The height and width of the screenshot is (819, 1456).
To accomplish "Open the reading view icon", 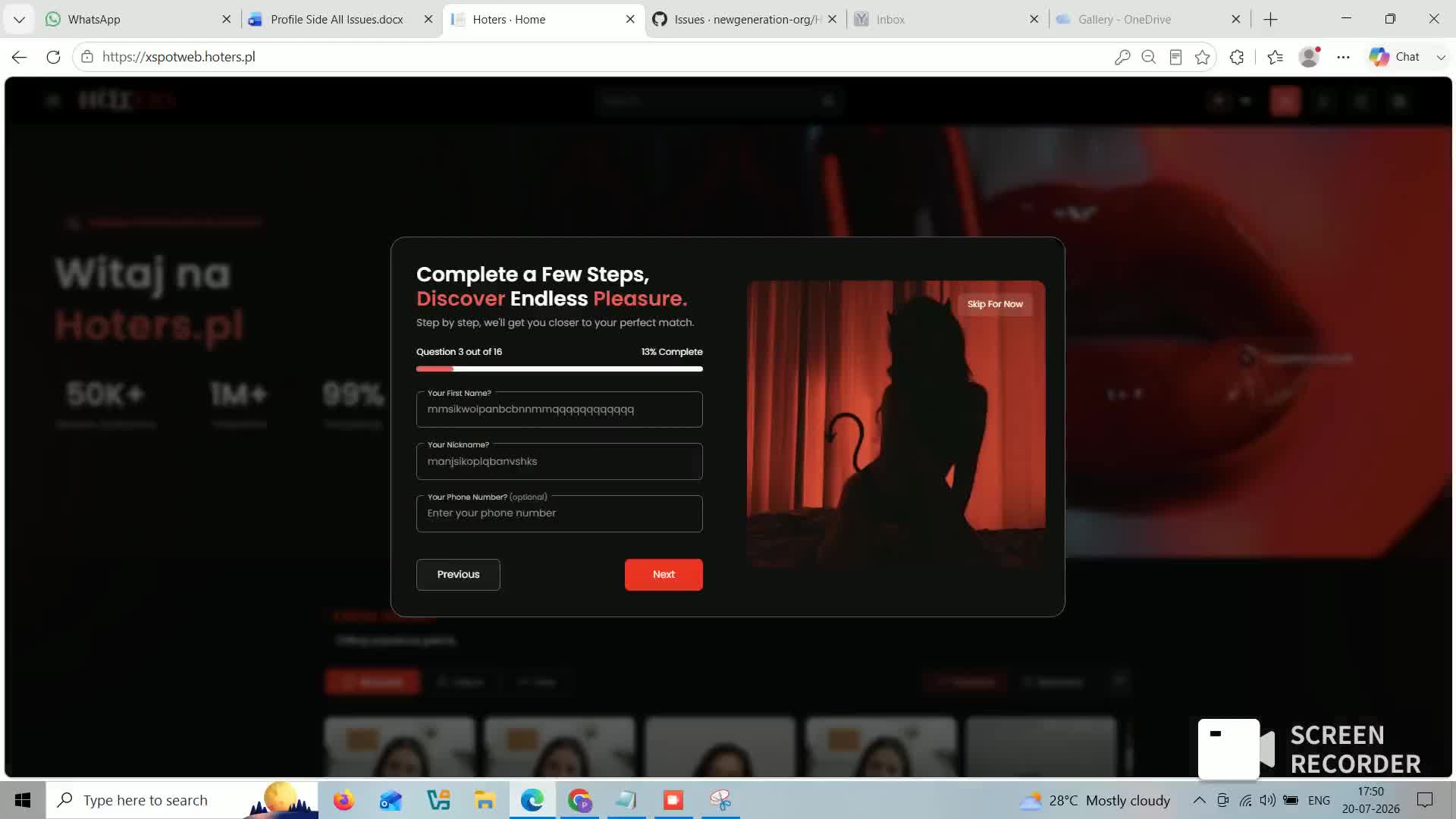I will pyautogui.click(x=1175, y=57).
